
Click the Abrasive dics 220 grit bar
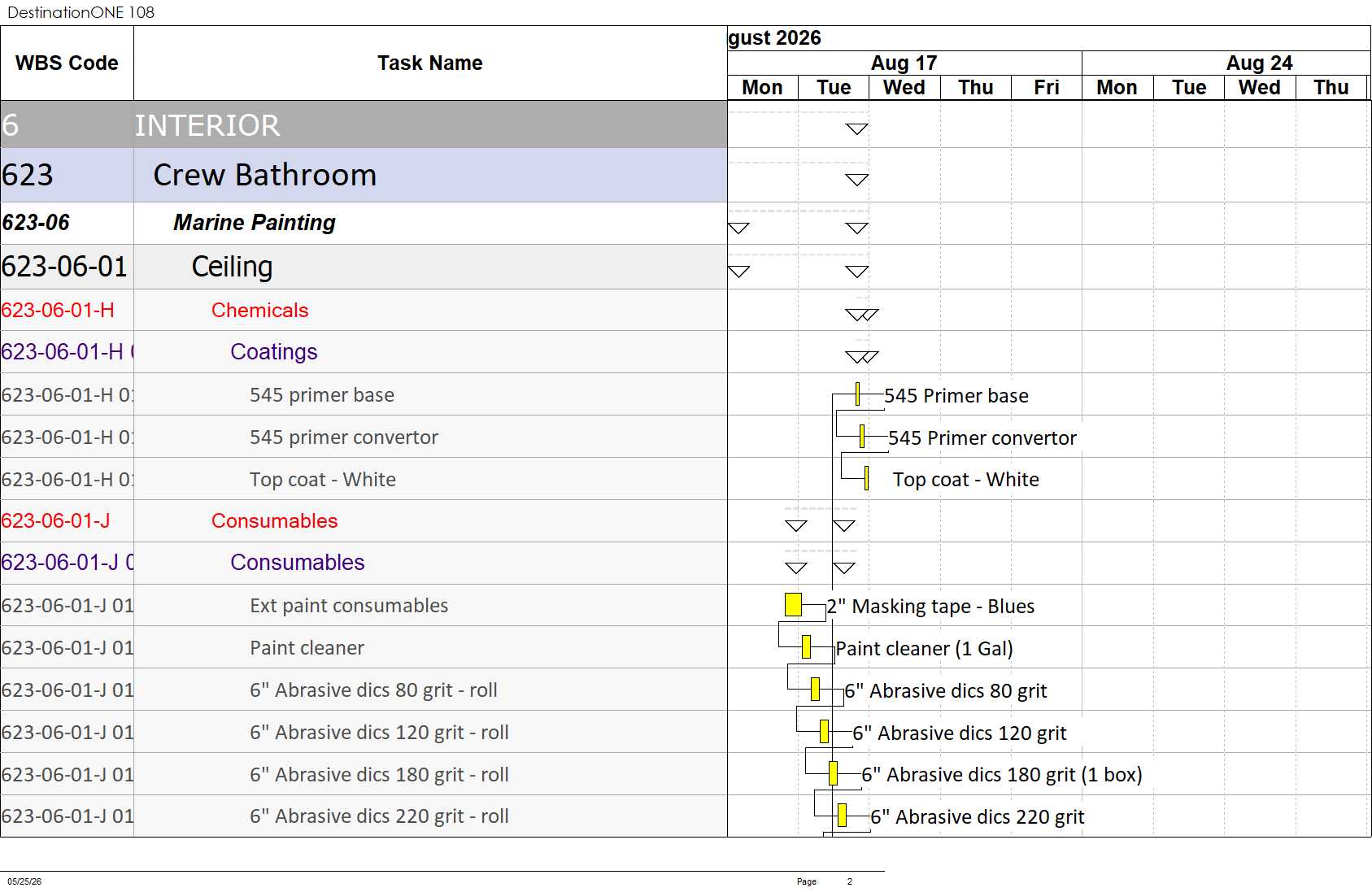[842, 815]
